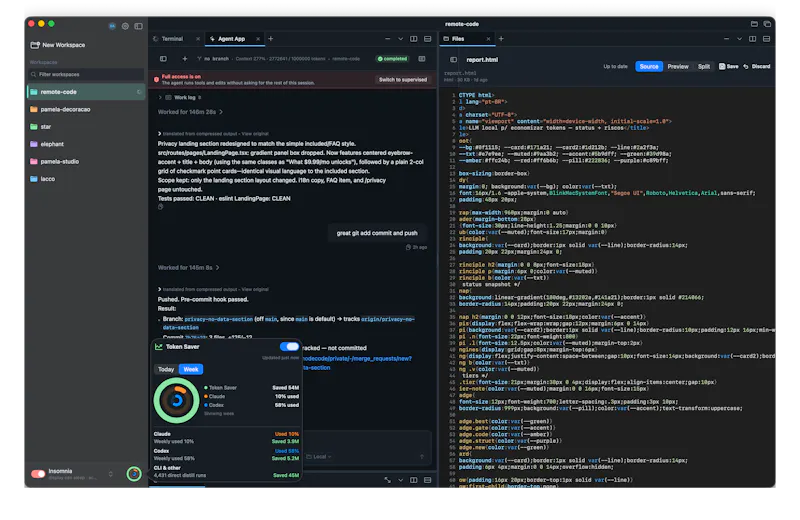Open the Agent App pane chevron dropdown
Screen dimensions: 800x520
tap(401, 39)
